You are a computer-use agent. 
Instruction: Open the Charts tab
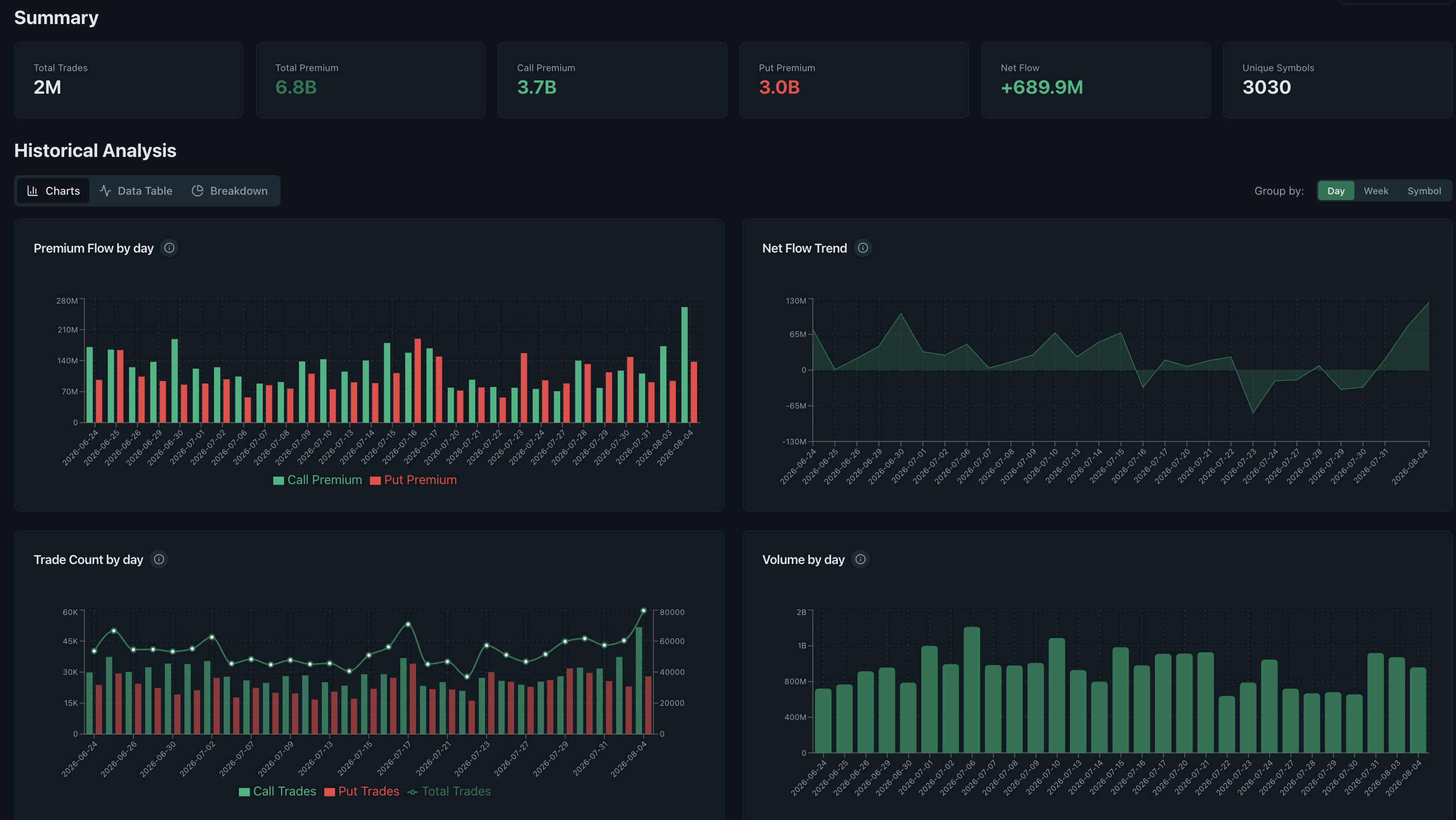[53, 191]
